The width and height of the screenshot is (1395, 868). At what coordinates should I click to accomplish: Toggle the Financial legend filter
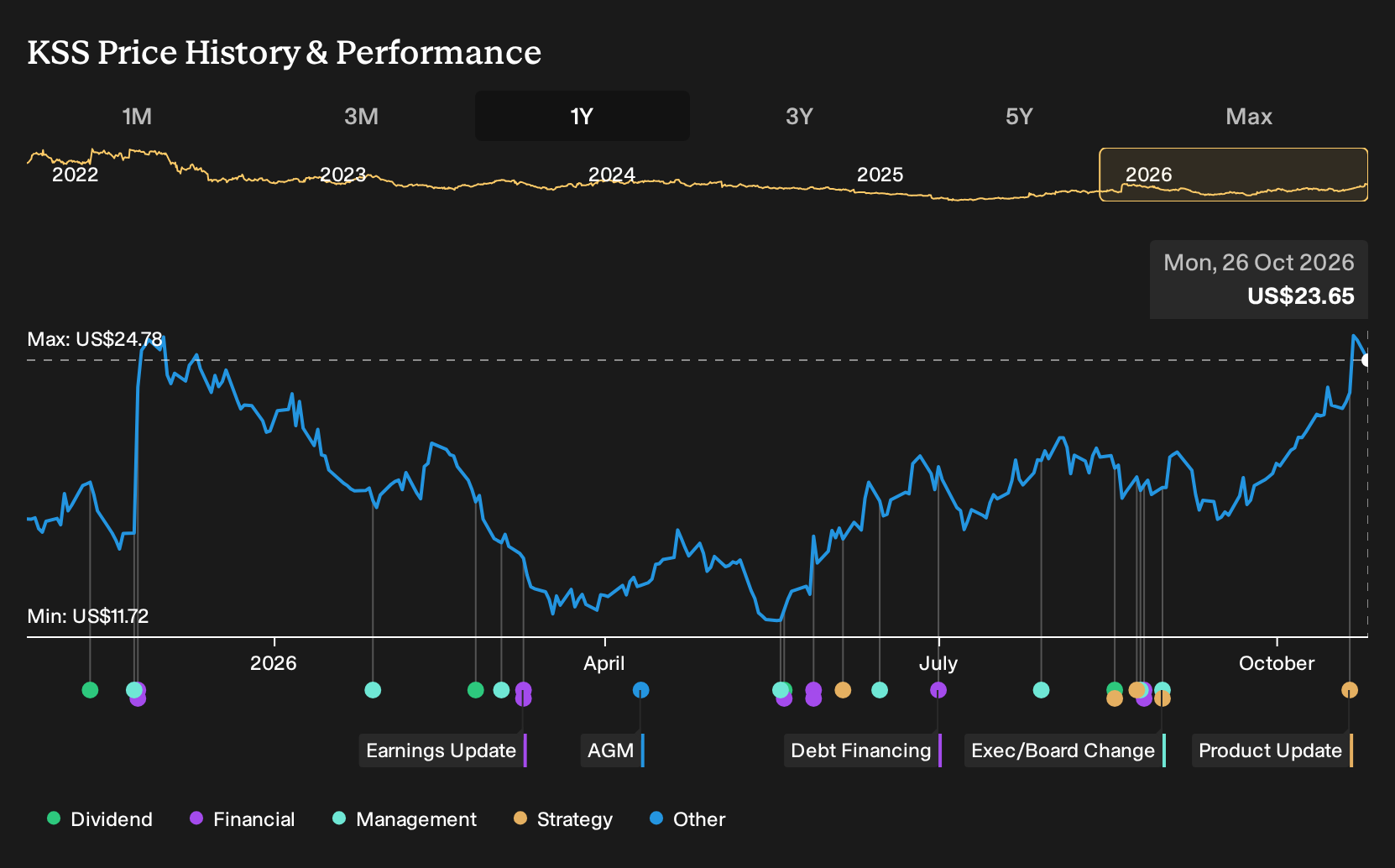[243, 818]
